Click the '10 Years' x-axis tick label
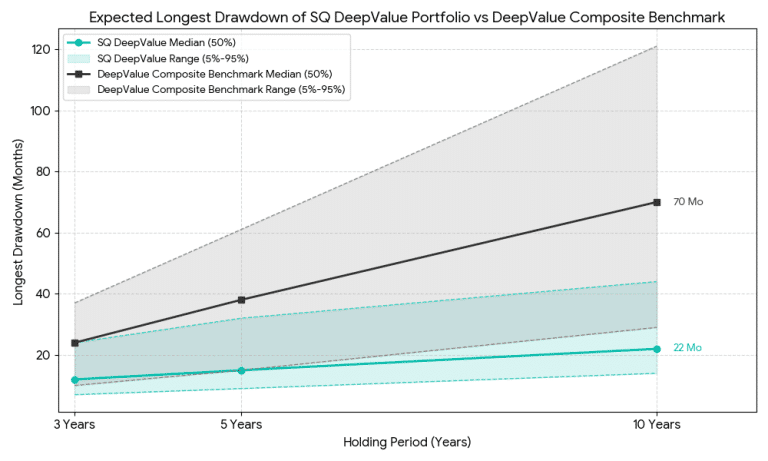 [657, 424]
